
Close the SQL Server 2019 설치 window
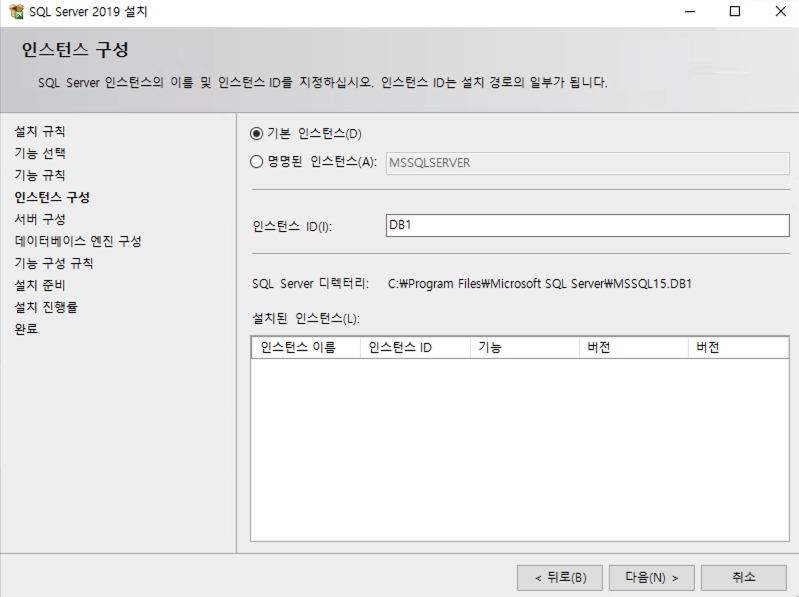[x=780, y=11]
